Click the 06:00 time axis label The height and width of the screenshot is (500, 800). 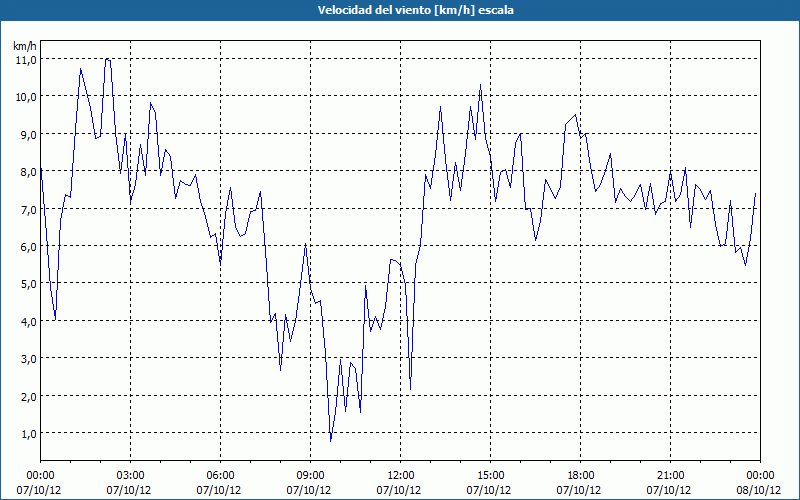pos(220,476)
